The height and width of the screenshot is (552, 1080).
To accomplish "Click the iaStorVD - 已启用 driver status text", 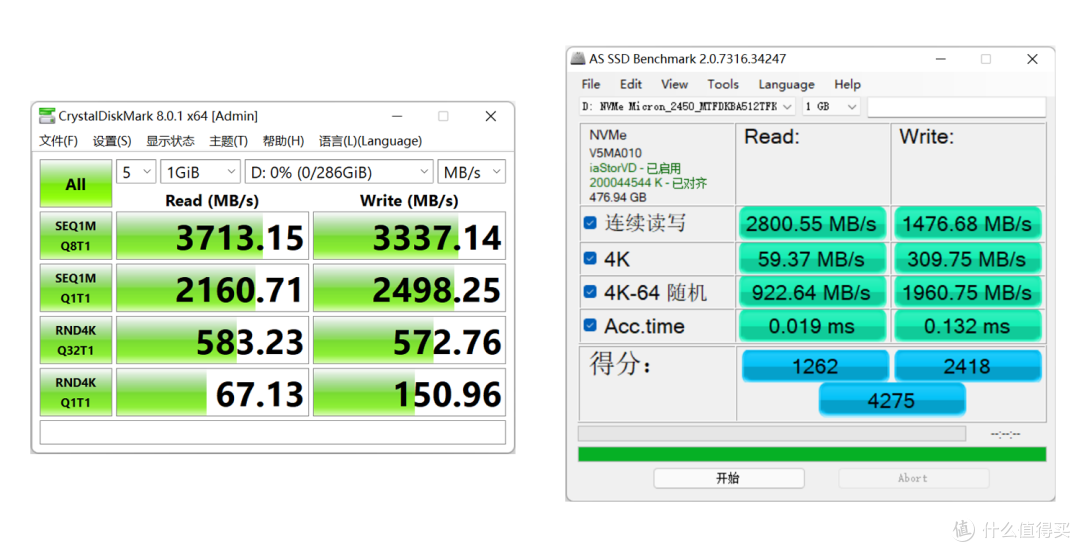I will [635, 168].
